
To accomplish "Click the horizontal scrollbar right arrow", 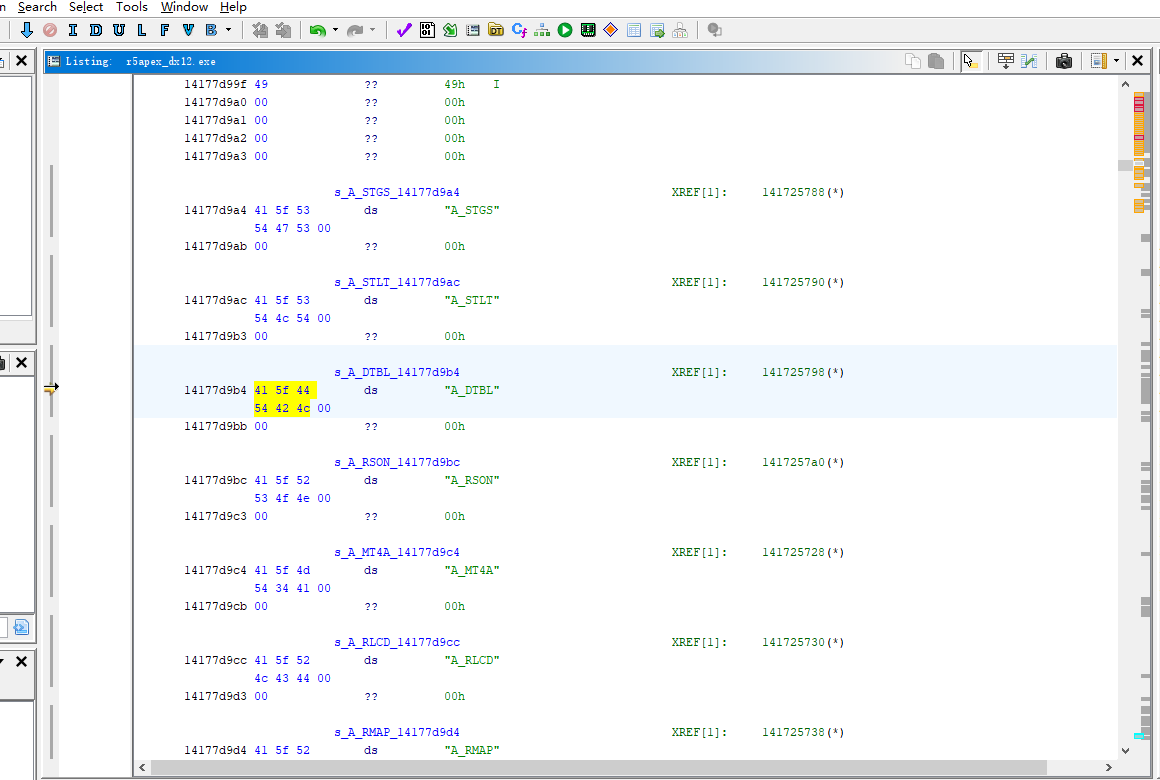I will tap(1108, 767).
